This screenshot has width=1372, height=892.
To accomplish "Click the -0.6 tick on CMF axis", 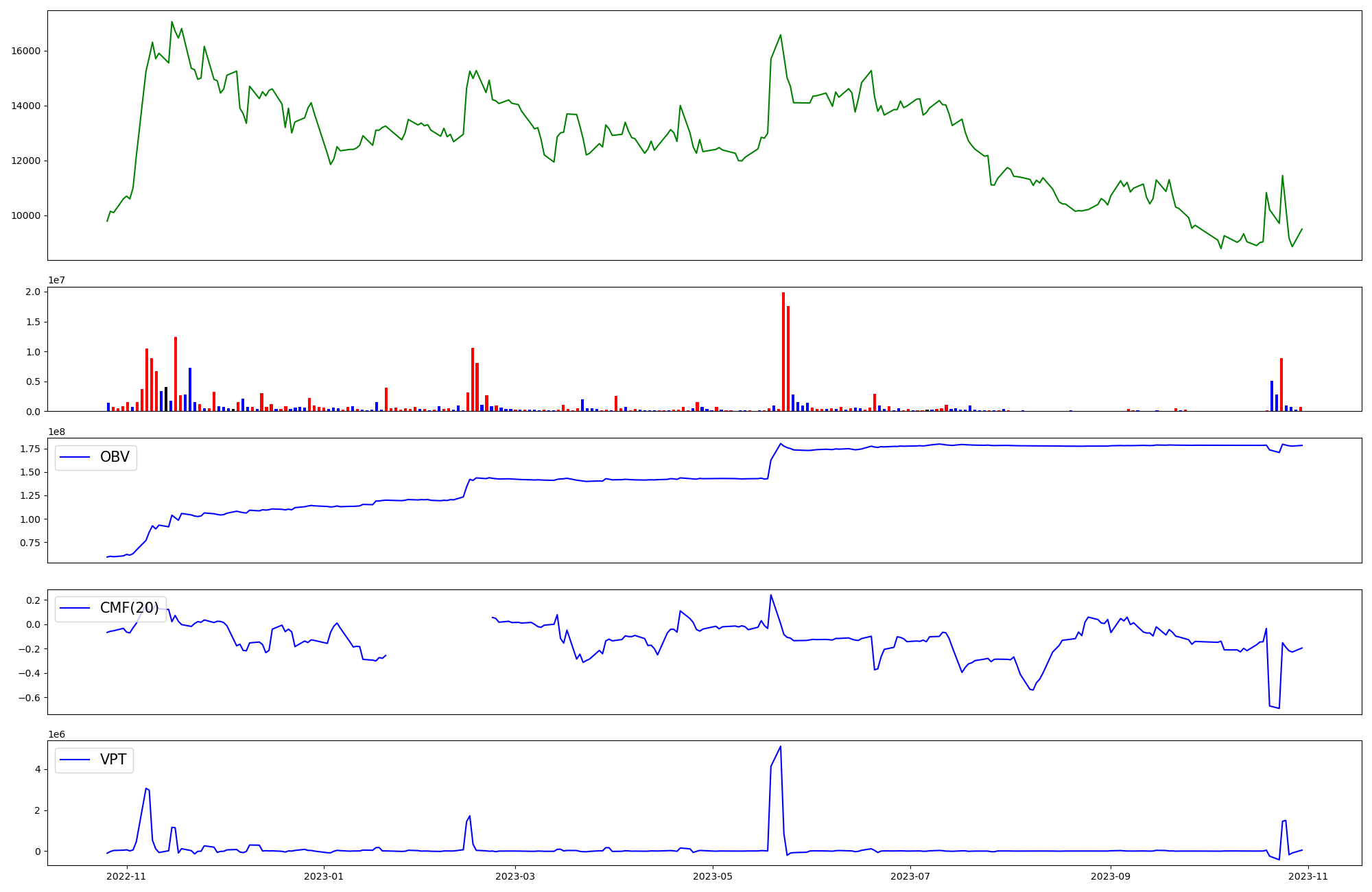I will (x=28, y=699).
